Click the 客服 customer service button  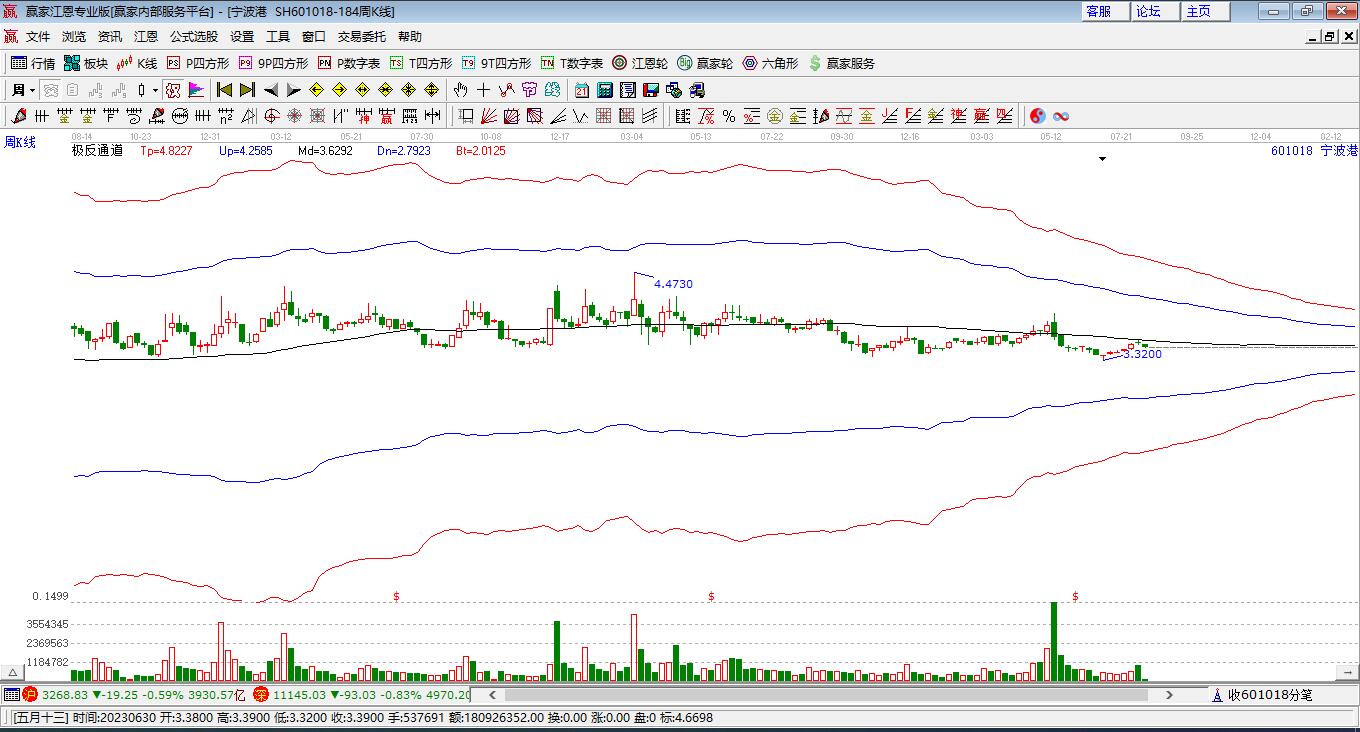pos(1098,11)
